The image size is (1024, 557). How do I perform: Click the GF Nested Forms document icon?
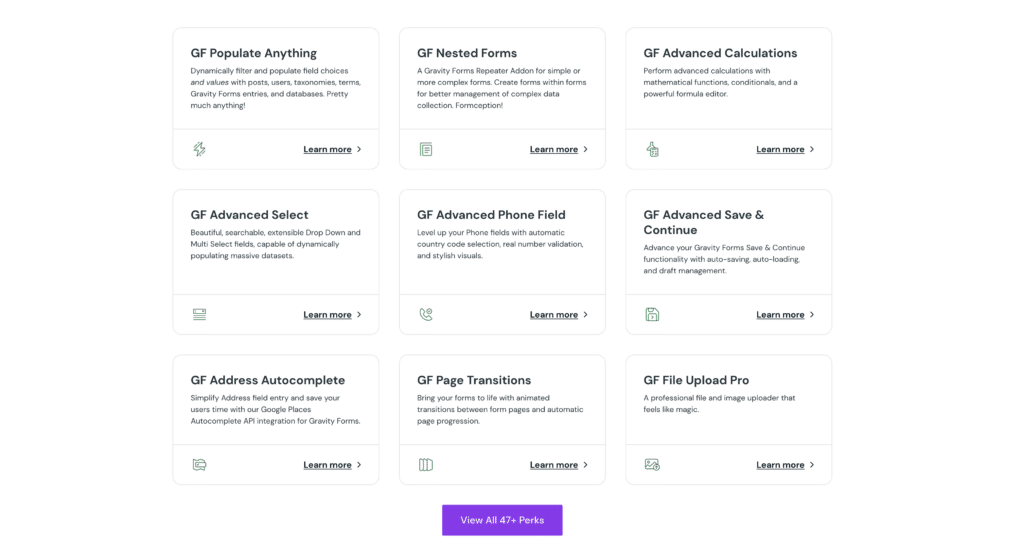426,149
